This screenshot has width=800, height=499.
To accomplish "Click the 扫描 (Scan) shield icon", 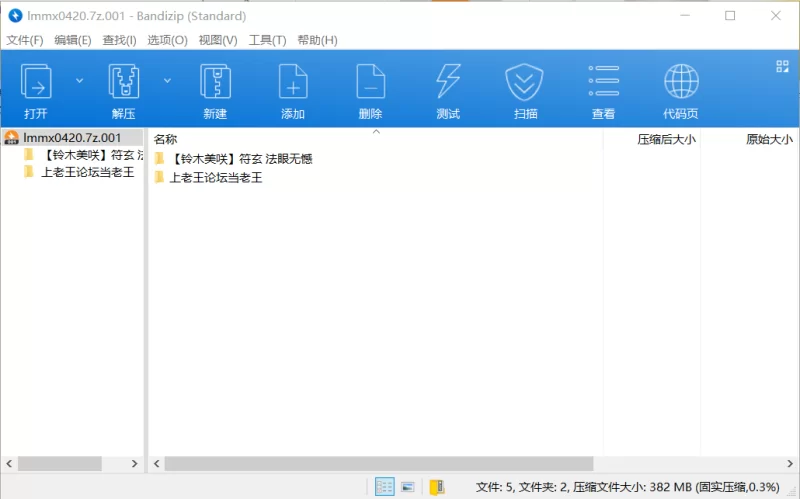I will pos(524,82).
